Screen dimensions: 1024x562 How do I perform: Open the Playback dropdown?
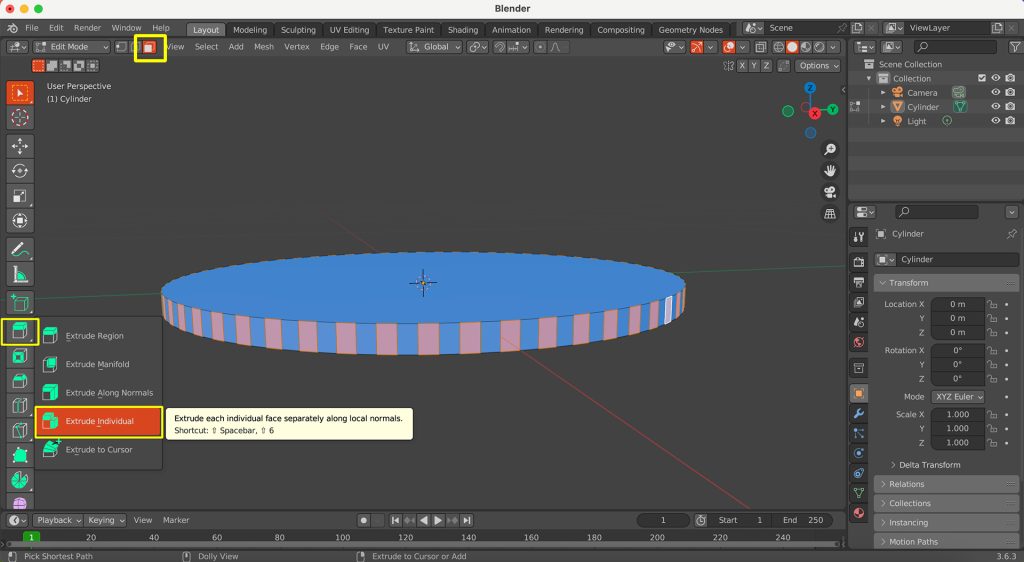tap(58, 520)
